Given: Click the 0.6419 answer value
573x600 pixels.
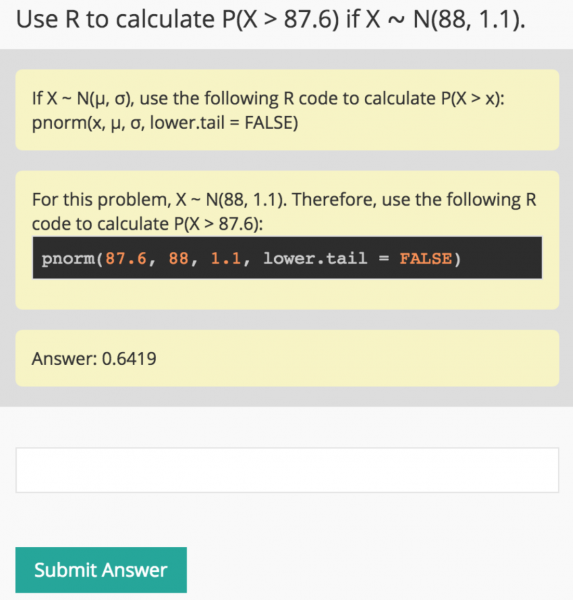Looking at the screenshot, I should [129, 359].
